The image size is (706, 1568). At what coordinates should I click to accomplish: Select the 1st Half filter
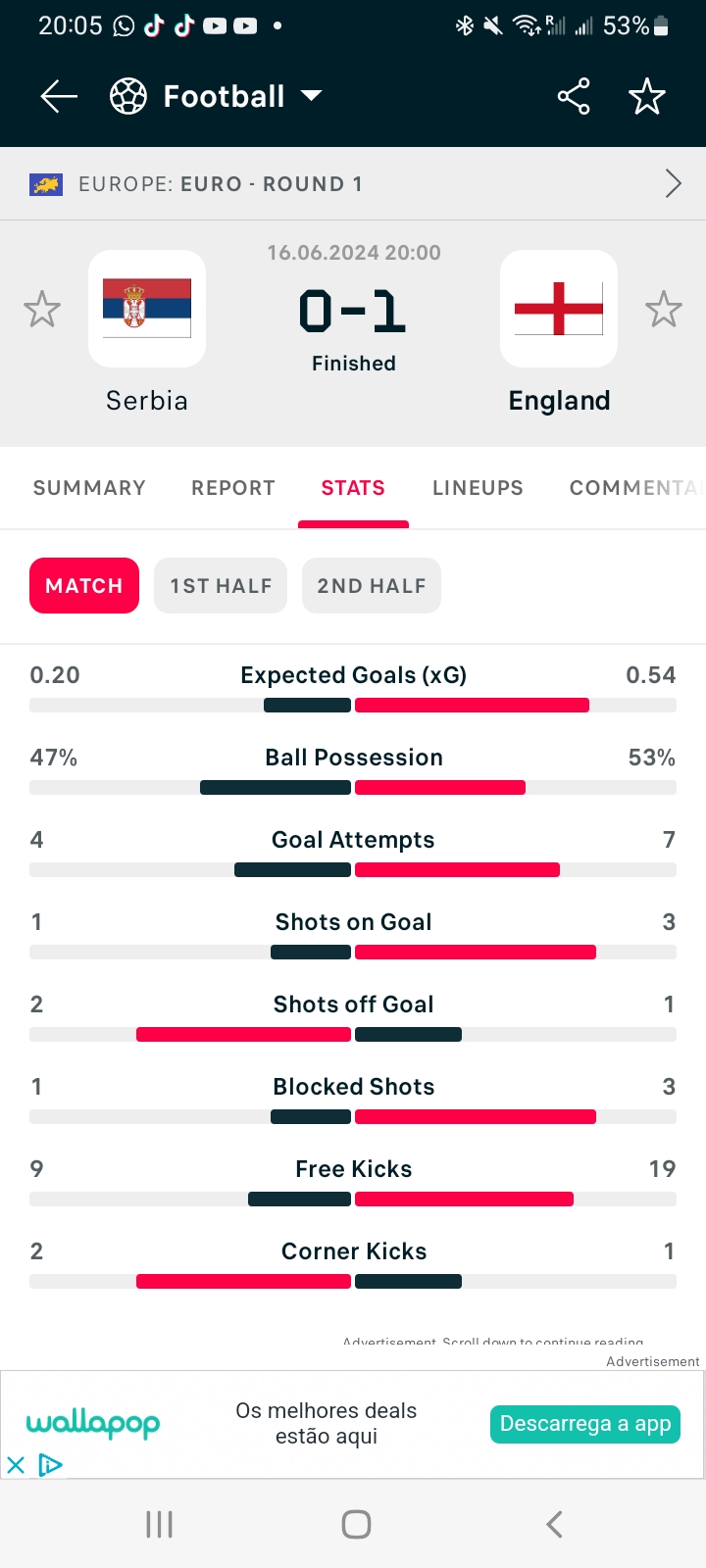coord(221,586)
